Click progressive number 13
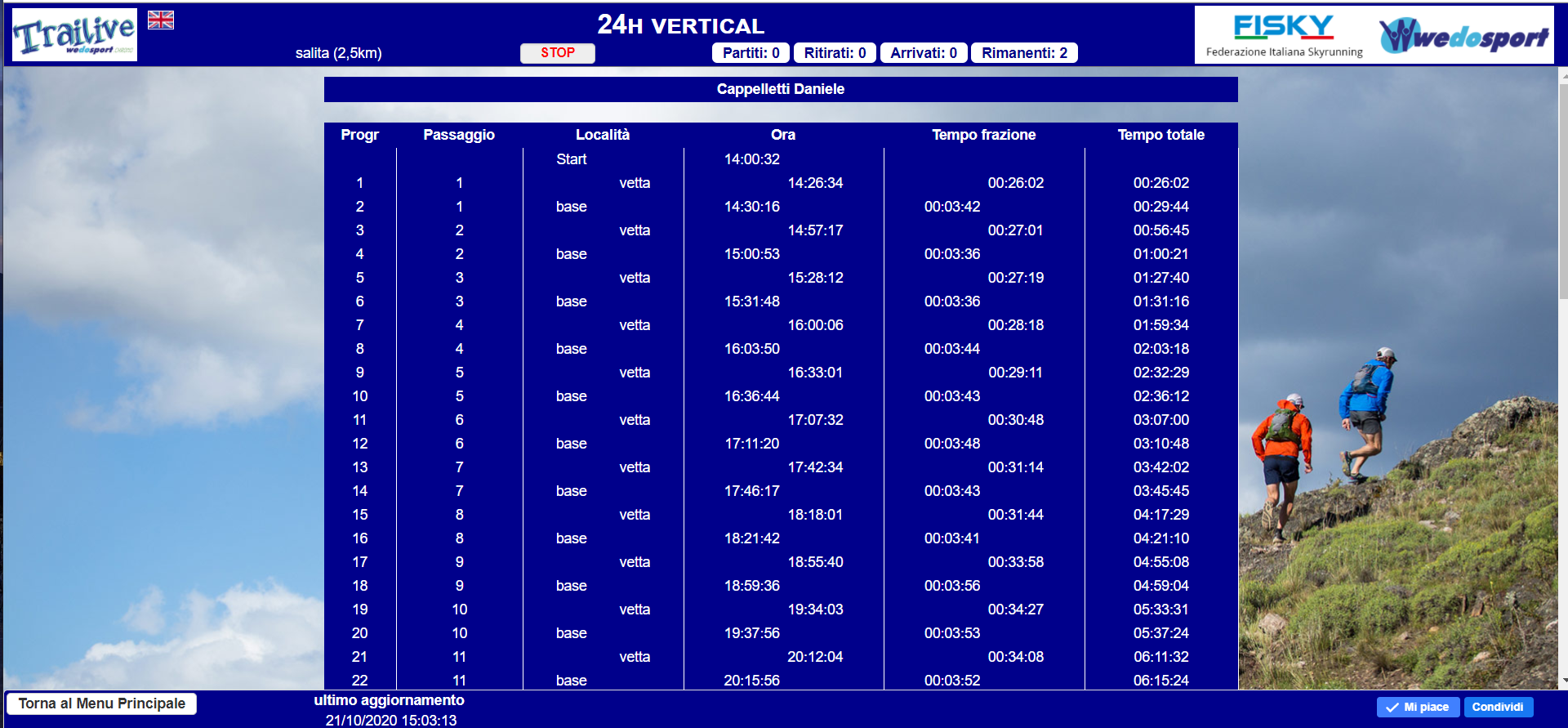 click(x=360, y=467)
